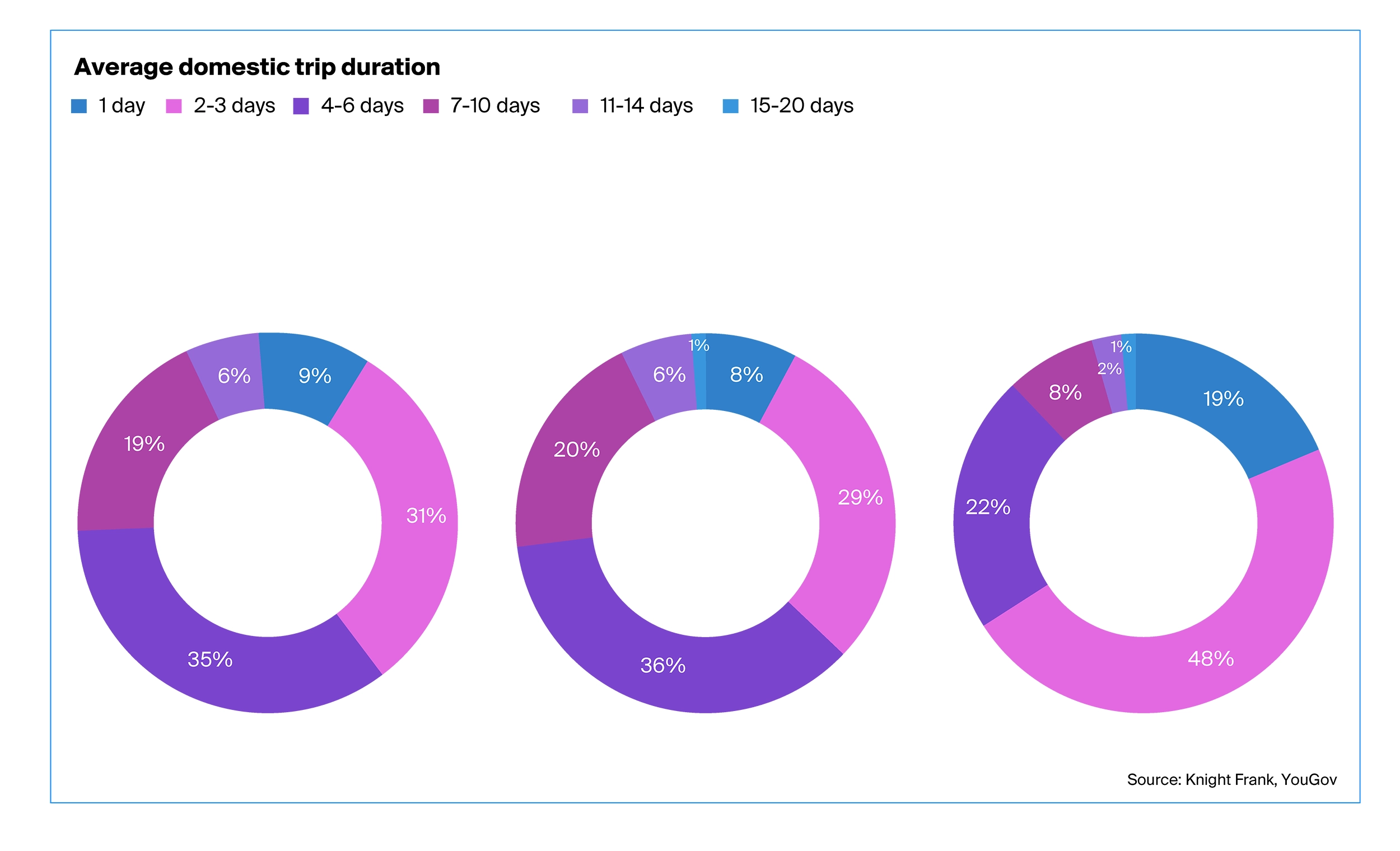Click the 2-3 days legend color swatch
The height and width of the screenshot is (851, 1400).
pos(173,106)
